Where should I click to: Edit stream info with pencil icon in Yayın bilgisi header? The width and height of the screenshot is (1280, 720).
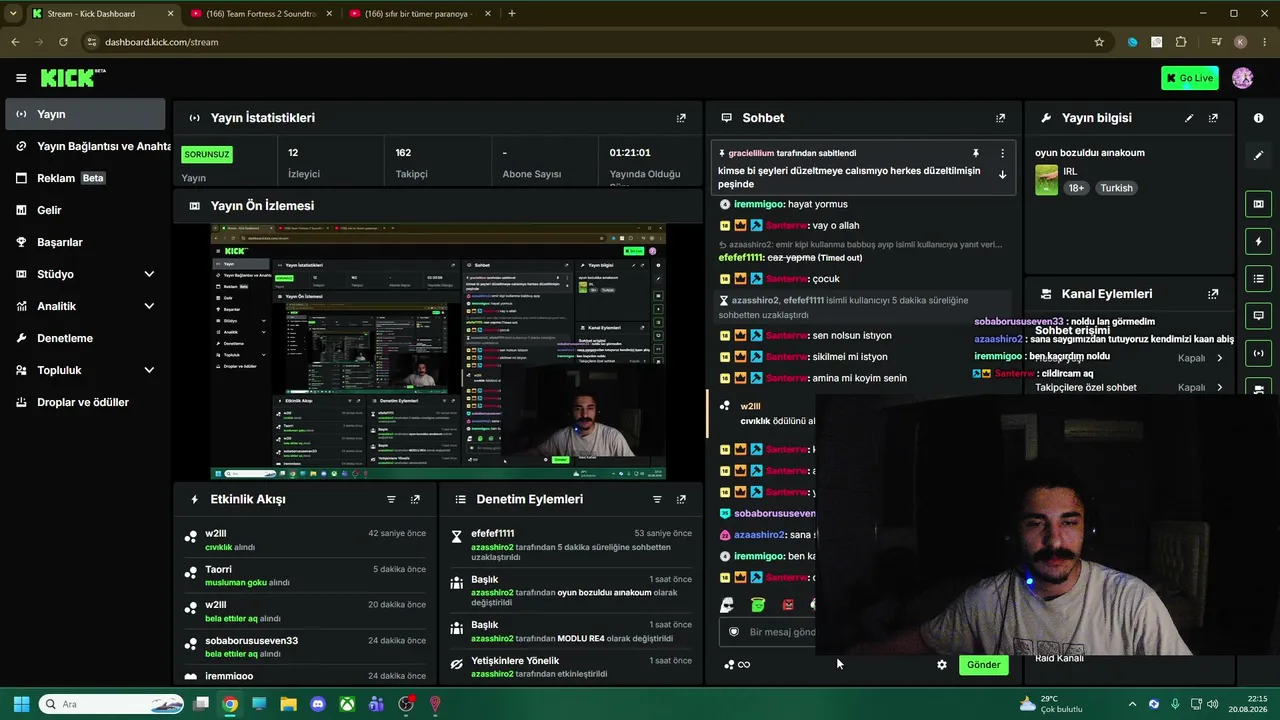1189,118
